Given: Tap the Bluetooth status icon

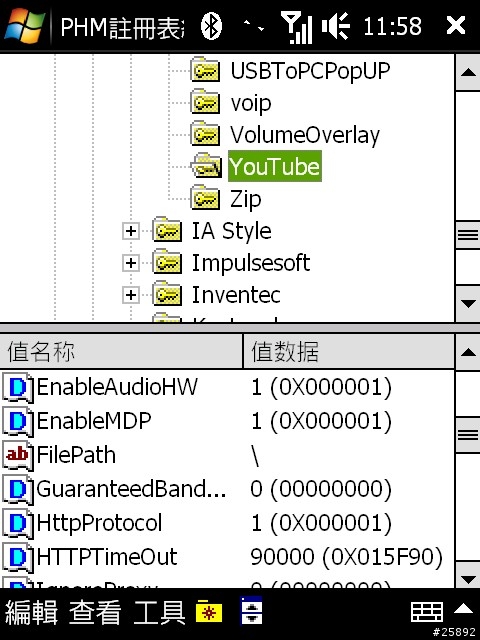Looking at the screenshot, I should point(211,26).
